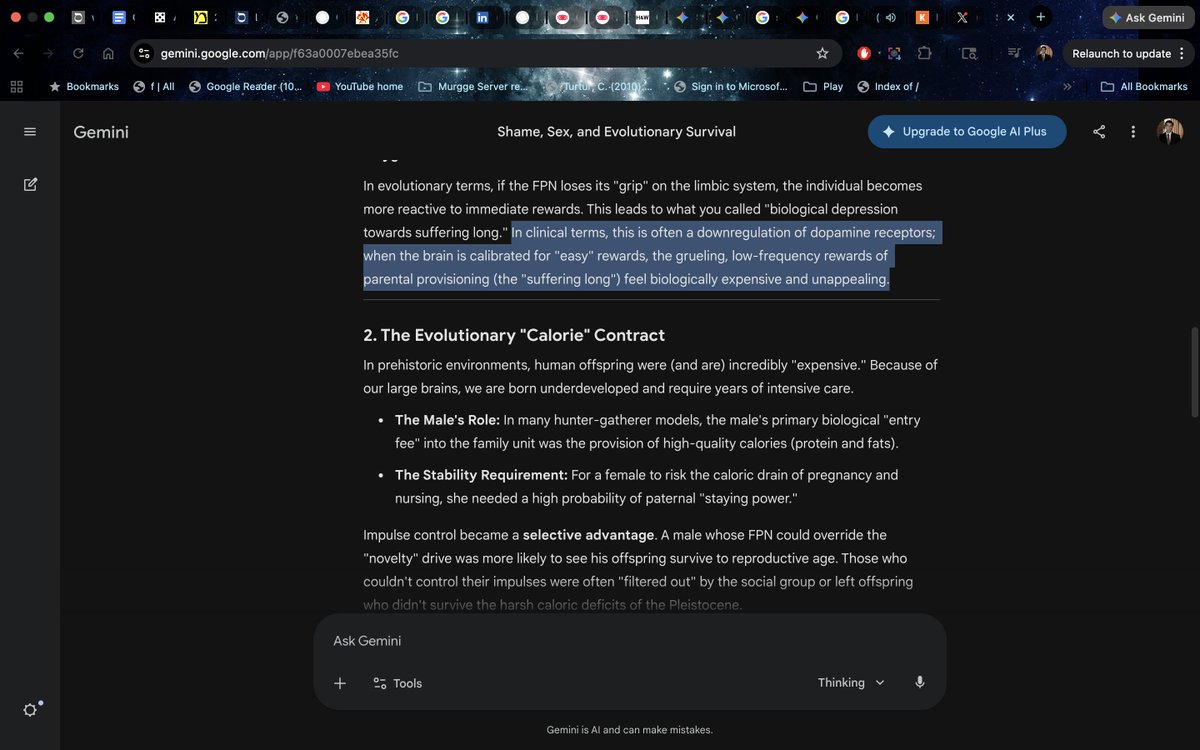Screen dimensions: 1200x750
Task: Open conversation more options three-dot menu
Action: point(1133,132)
